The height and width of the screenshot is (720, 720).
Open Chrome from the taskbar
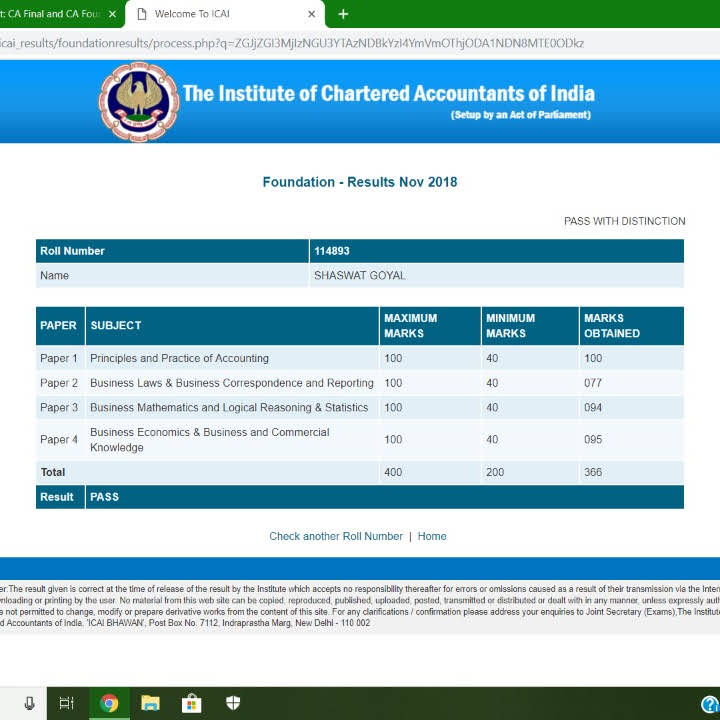coord(109,703)
